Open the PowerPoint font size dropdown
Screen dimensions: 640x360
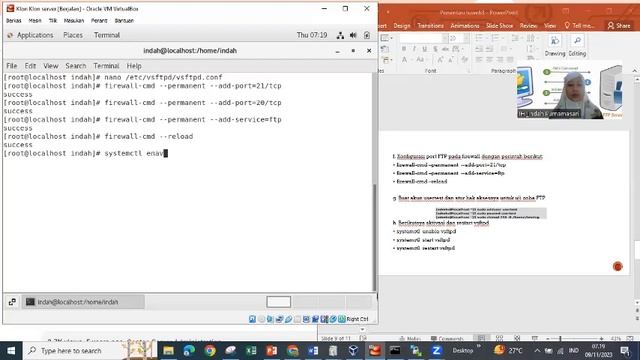click(x=466, y=38)
